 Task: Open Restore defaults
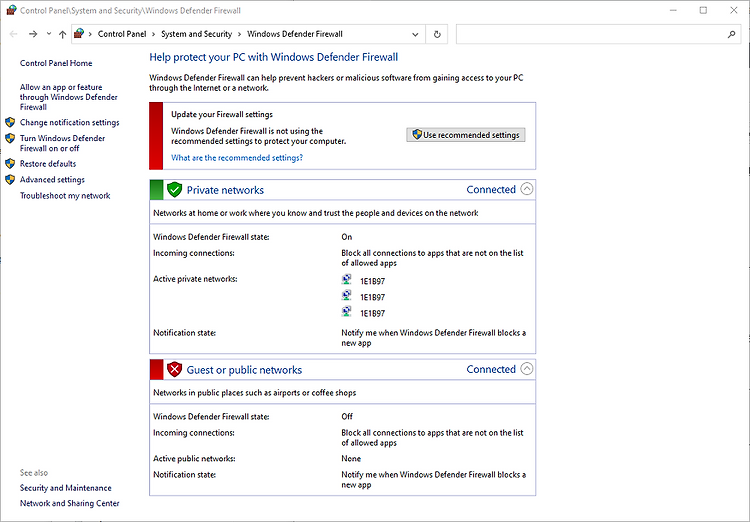coord(48,164)
